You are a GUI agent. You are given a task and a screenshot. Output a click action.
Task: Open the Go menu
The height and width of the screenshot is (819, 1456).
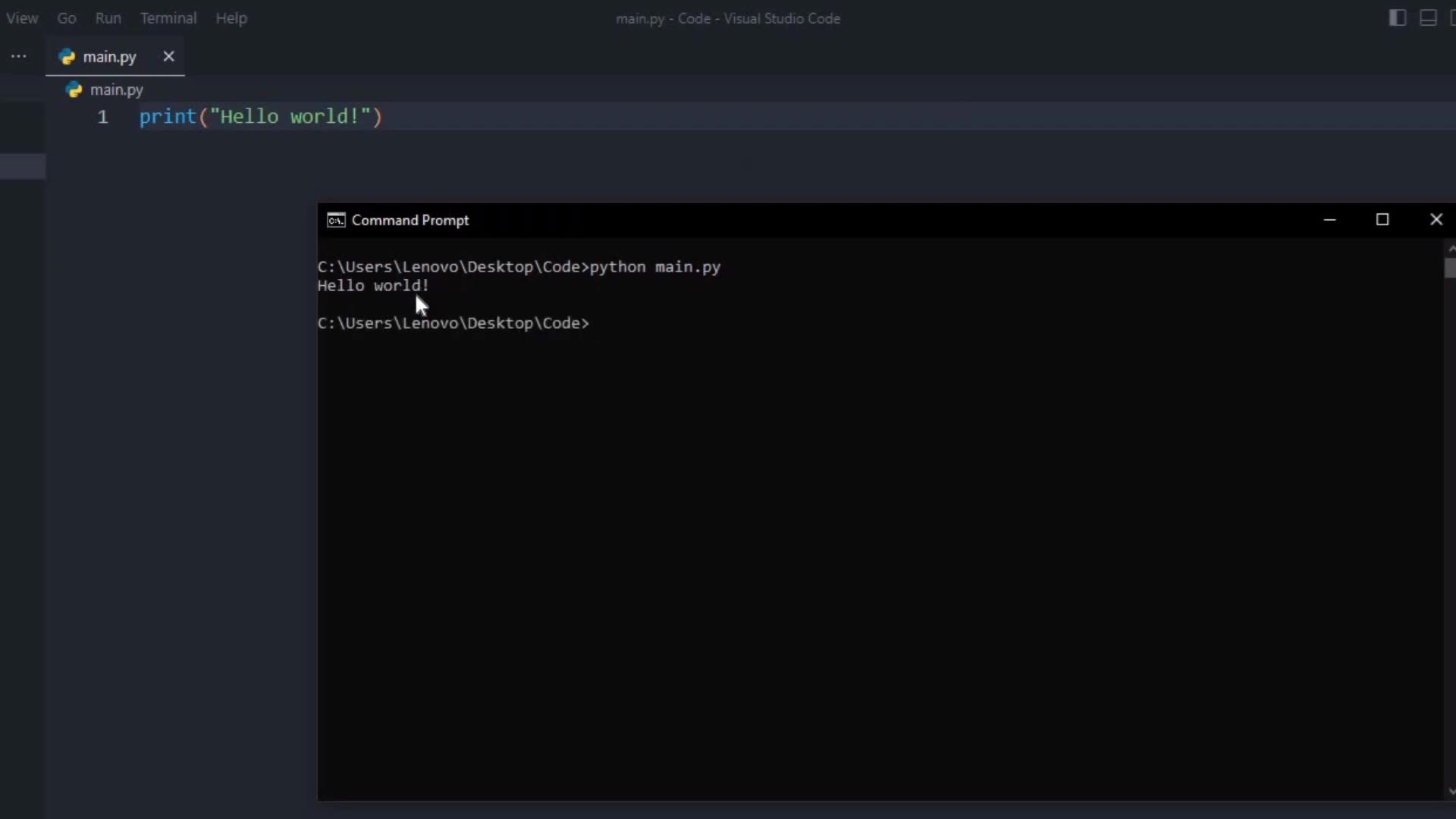(x=67, y=18)
